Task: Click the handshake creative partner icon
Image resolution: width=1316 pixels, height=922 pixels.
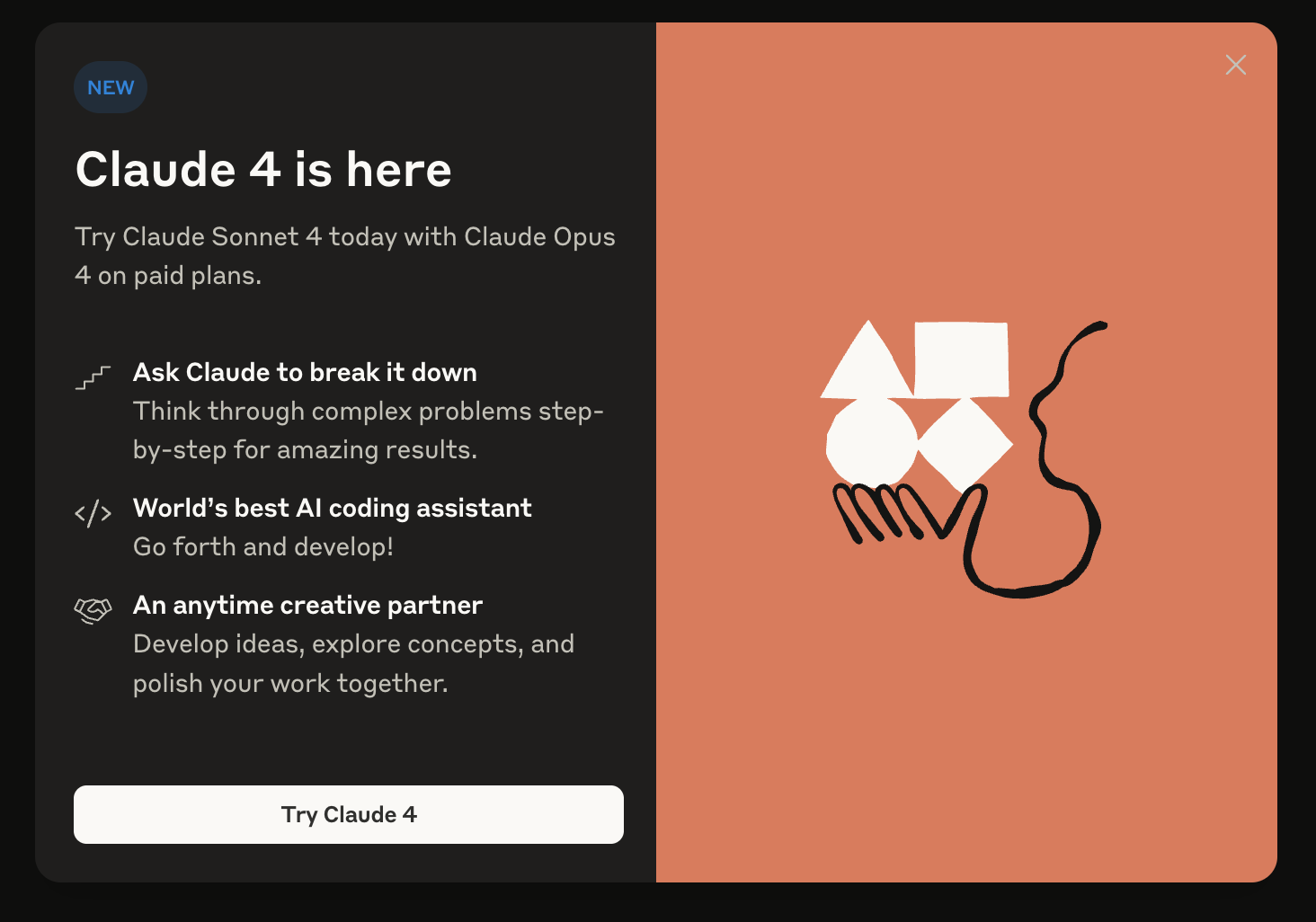Action: pos(93,610)
